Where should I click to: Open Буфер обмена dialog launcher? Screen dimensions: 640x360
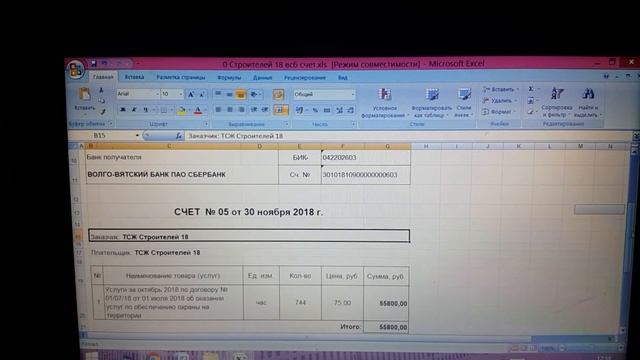coord(111,124)
